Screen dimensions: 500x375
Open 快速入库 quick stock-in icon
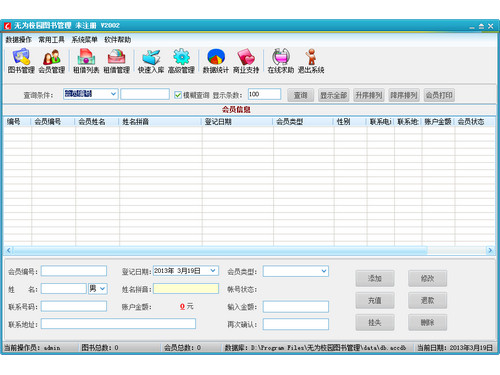(x=151, y=61)
